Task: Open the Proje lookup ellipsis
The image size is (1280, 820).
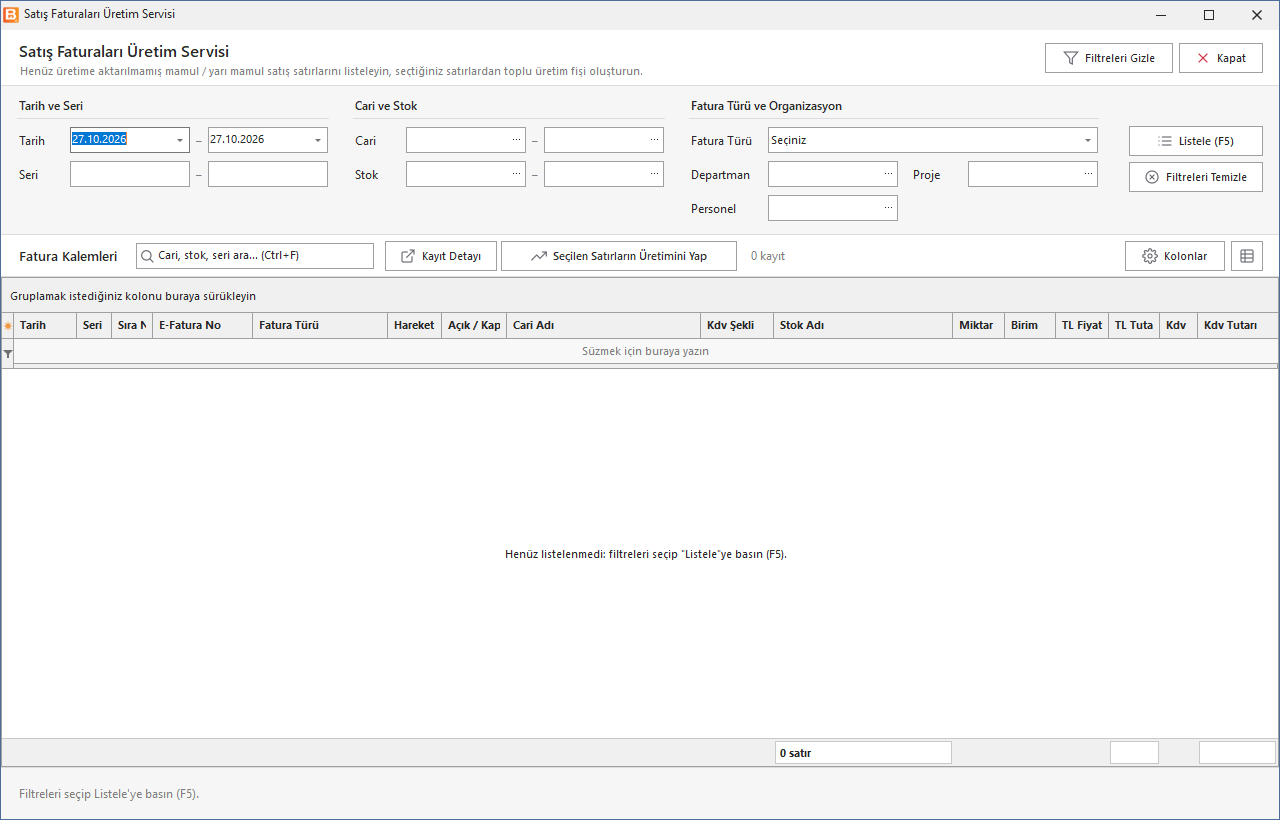Action: [x=1088, y=174]
